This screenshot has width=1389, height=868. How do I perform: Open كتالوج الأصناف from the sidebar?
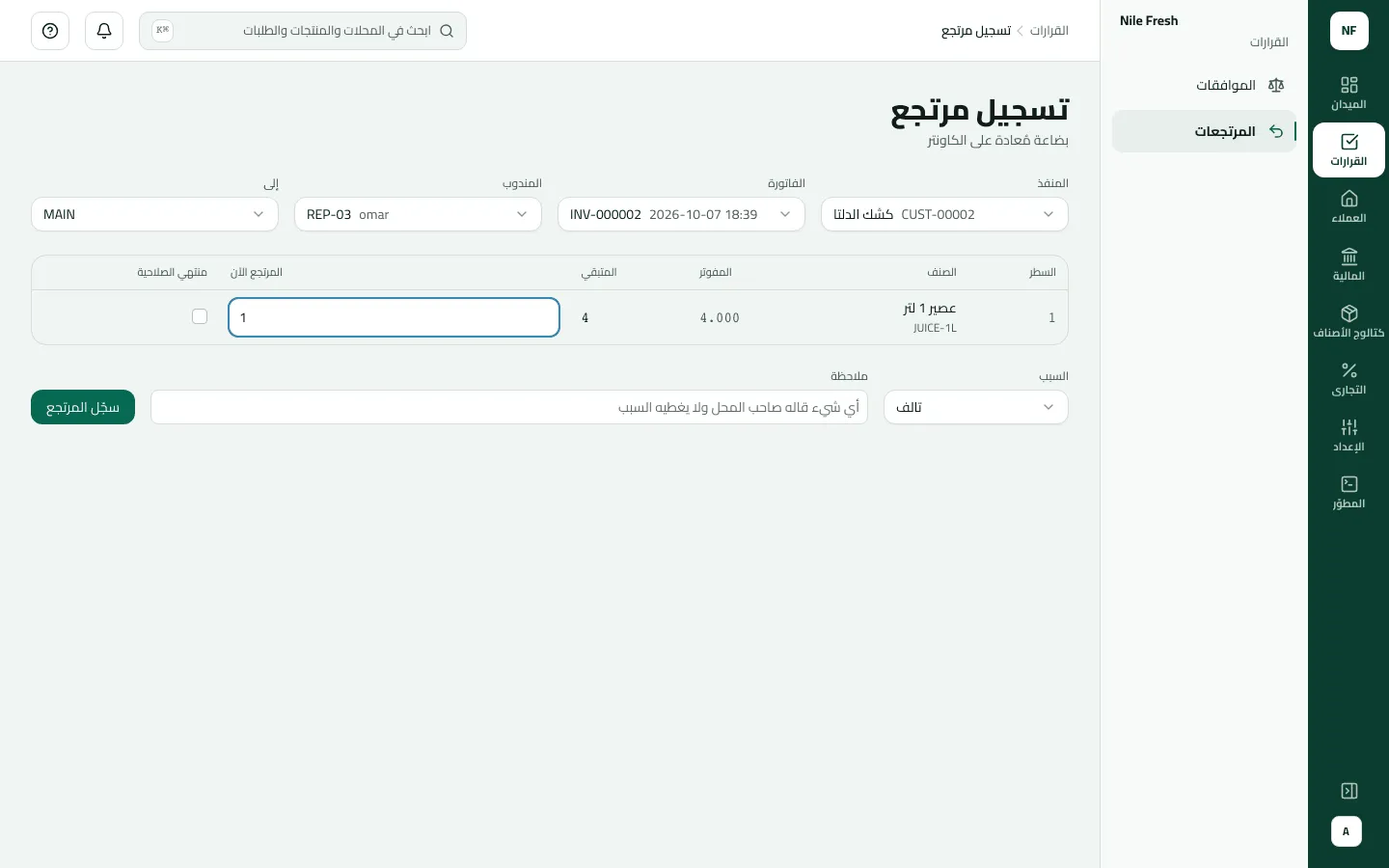(x=1348, y=321)
